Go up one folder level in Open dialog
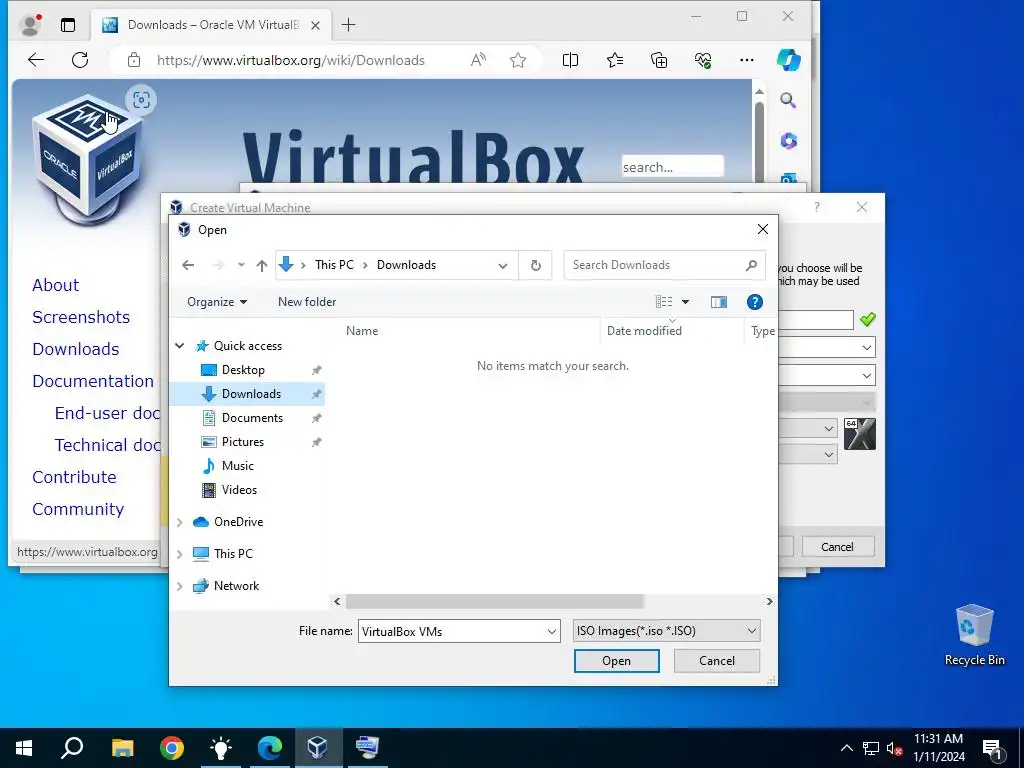 tap(261, 265)
